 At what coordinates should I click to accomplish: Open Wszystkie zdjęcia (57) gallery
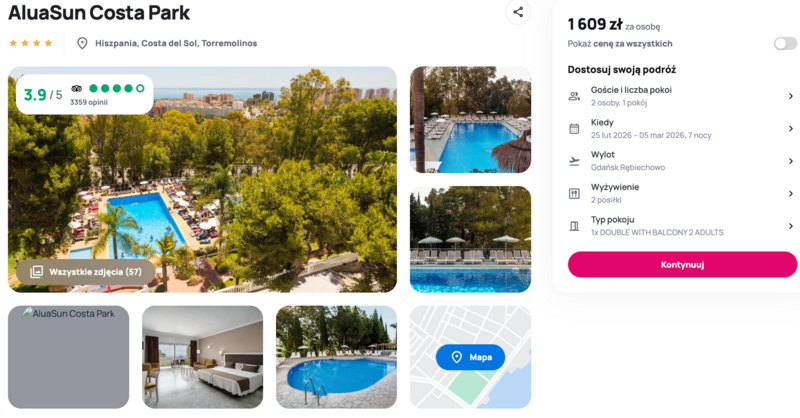tap(86, 272)
